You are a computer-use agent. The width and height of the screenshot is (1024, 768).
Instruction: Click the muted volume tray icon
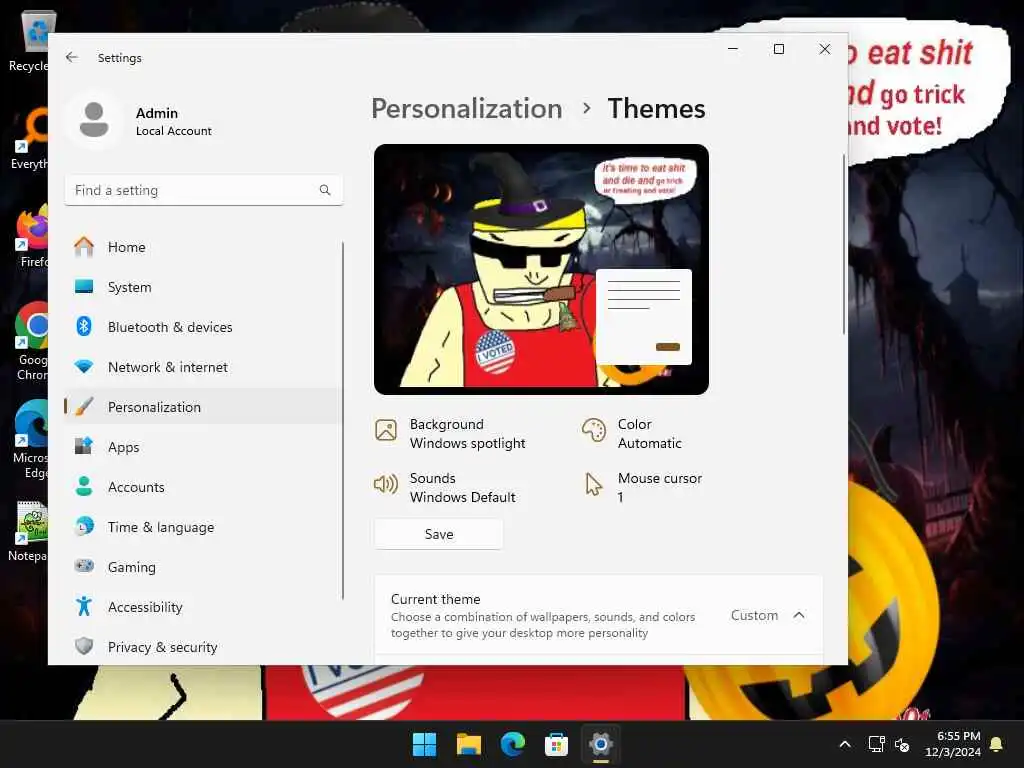[902, 744]
